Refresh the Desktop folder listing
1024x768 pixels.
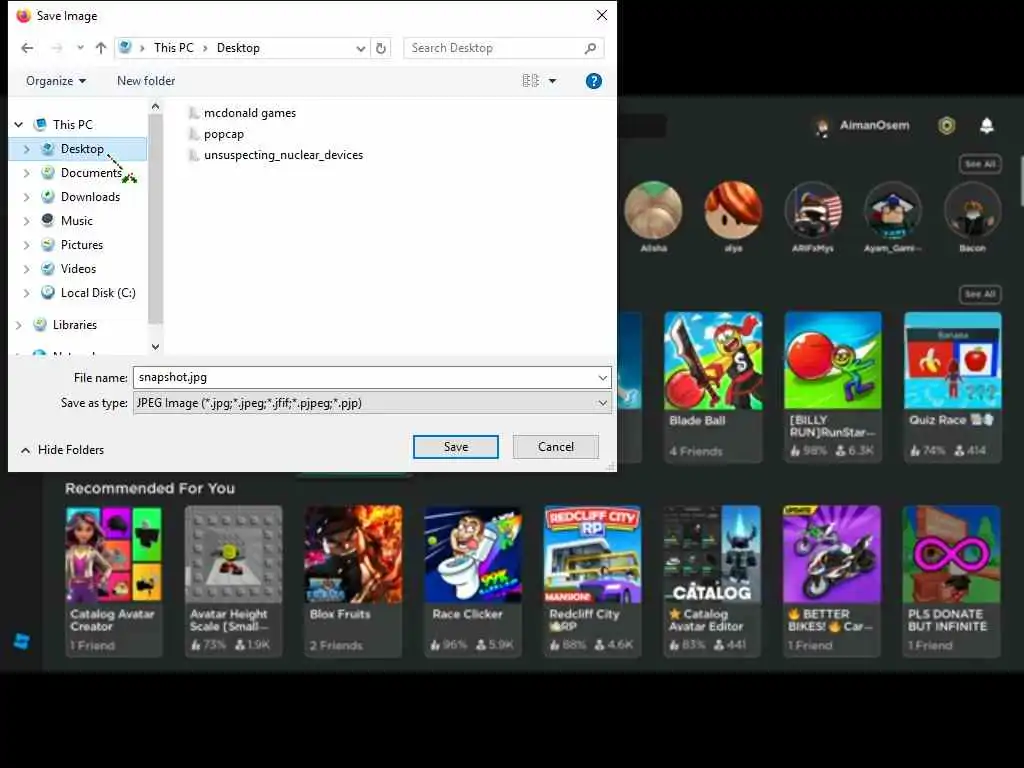click(x=381, y=48)
